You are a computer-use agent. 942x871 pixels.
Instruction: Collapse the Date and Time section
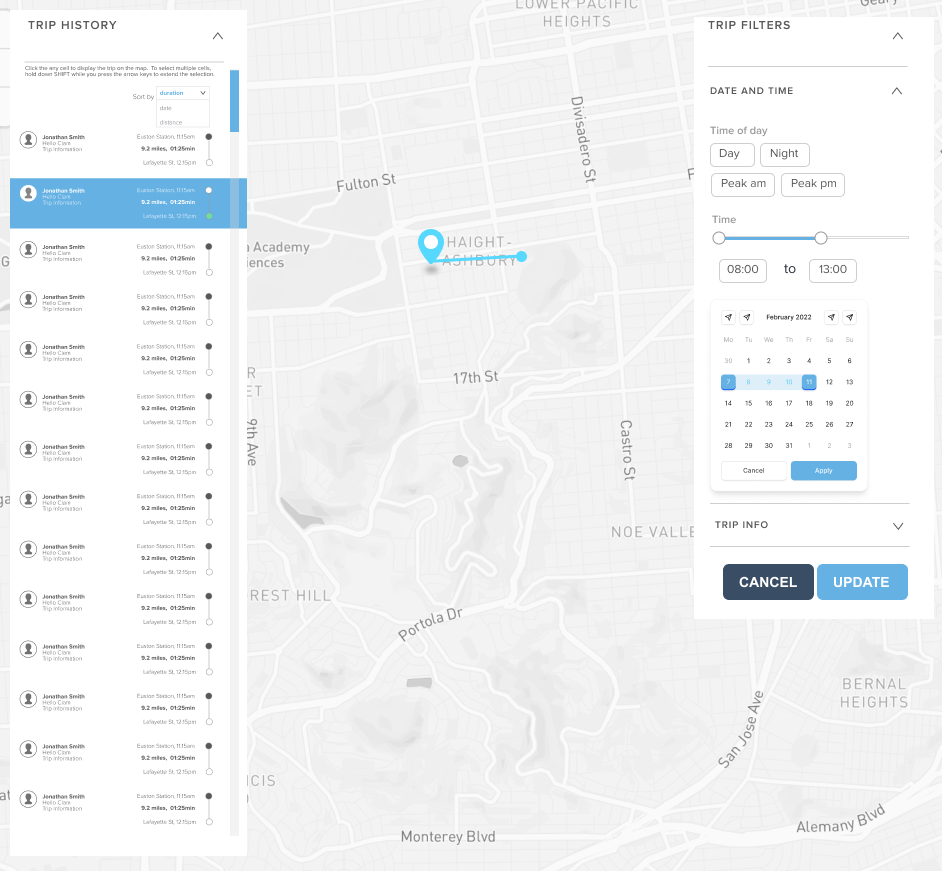[897, 91]
